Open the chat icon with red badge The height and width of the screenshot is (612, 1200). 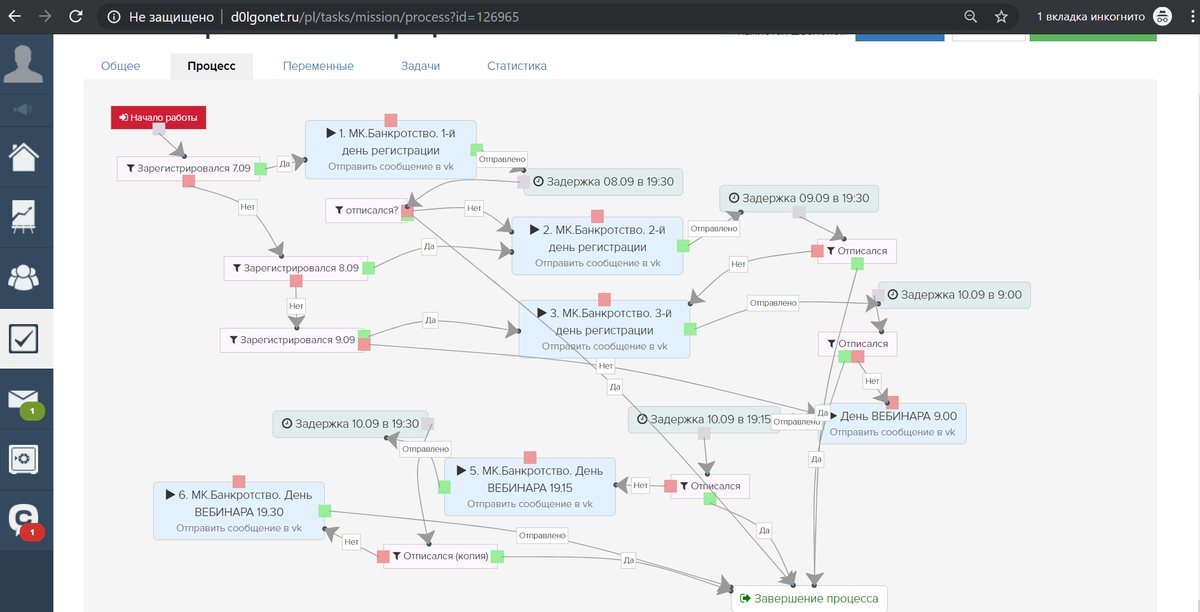25,520
